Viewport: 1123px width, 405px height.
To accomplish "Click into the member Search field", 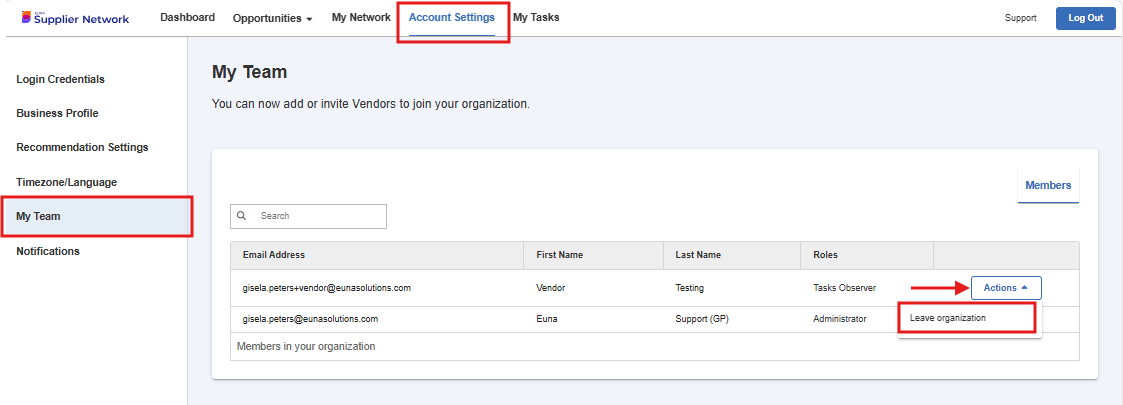I will click(308, 216).
